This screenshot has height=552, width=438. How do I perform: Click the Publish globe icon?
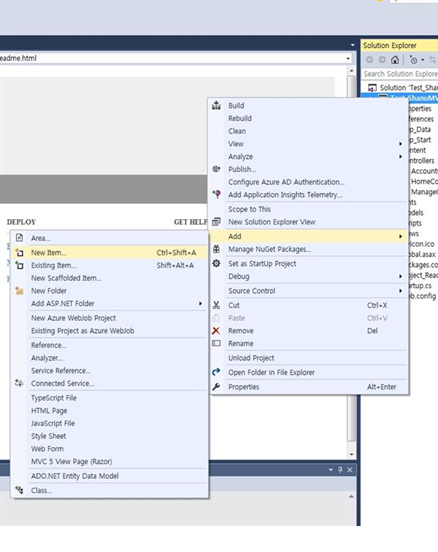pos(216,169)
